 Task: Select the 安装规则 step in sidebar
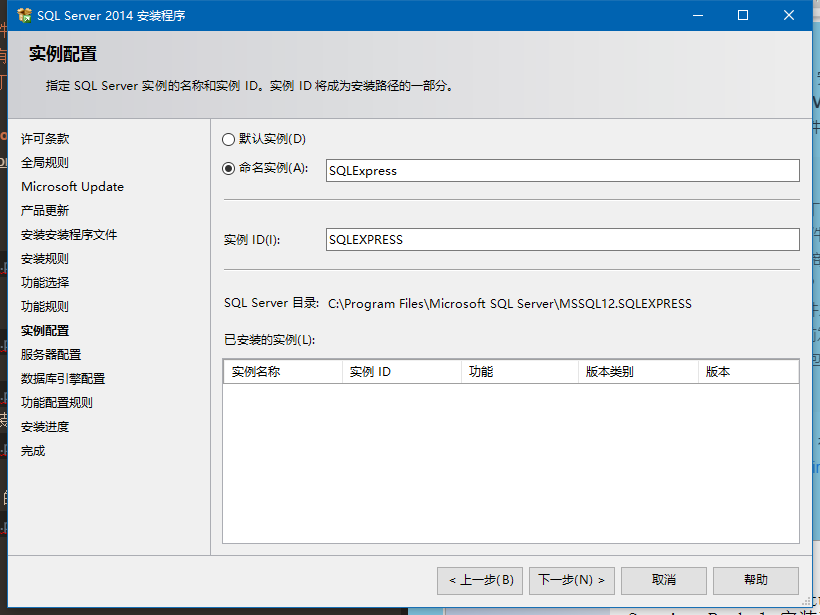pyautogui.click(x=45, y=259)
